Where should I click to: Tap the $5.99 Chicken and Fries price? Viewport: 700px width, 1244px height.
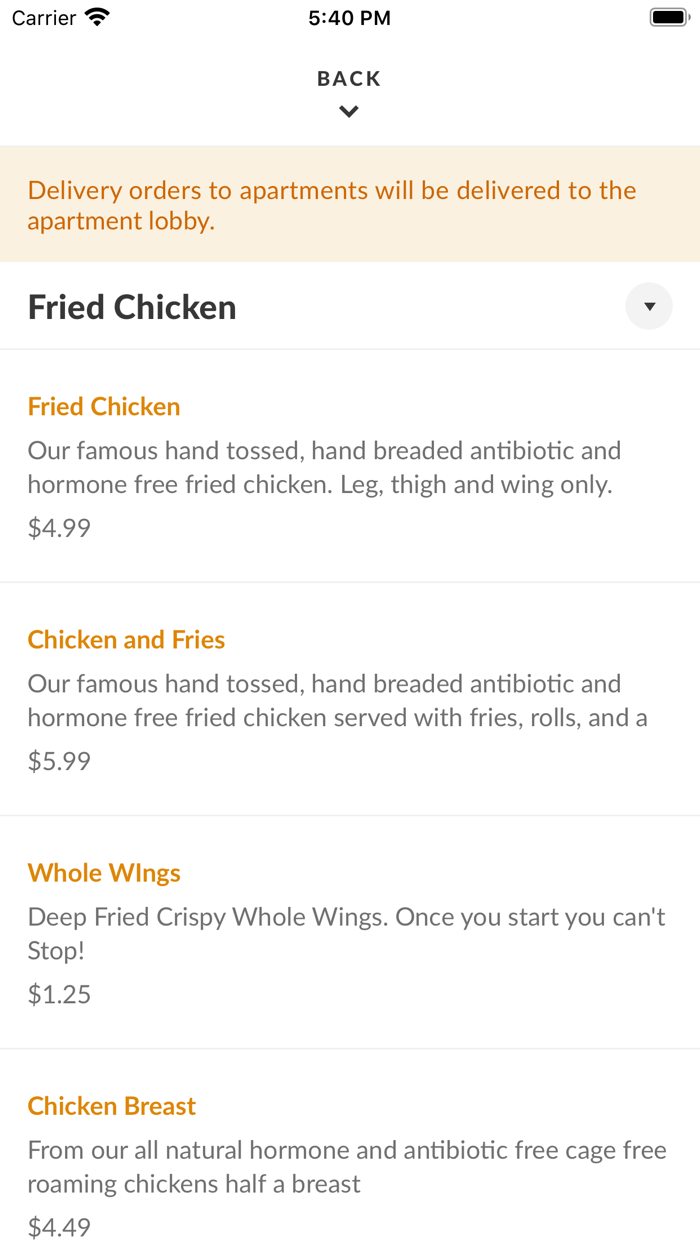coord(59,761)
